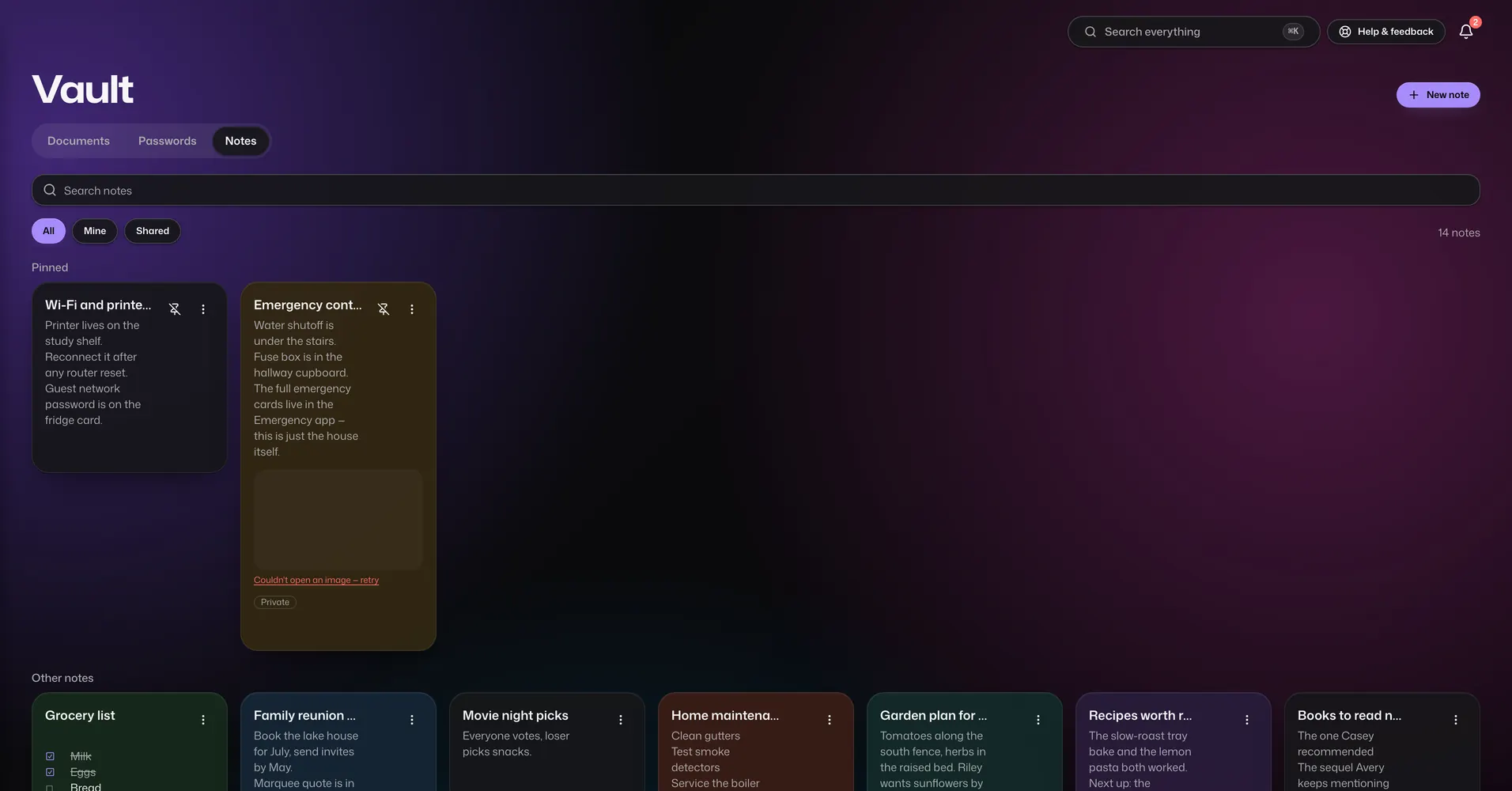Open more options for Wi-Fi note
Viewport: 1512px width, 791px height.
point(203,309)
